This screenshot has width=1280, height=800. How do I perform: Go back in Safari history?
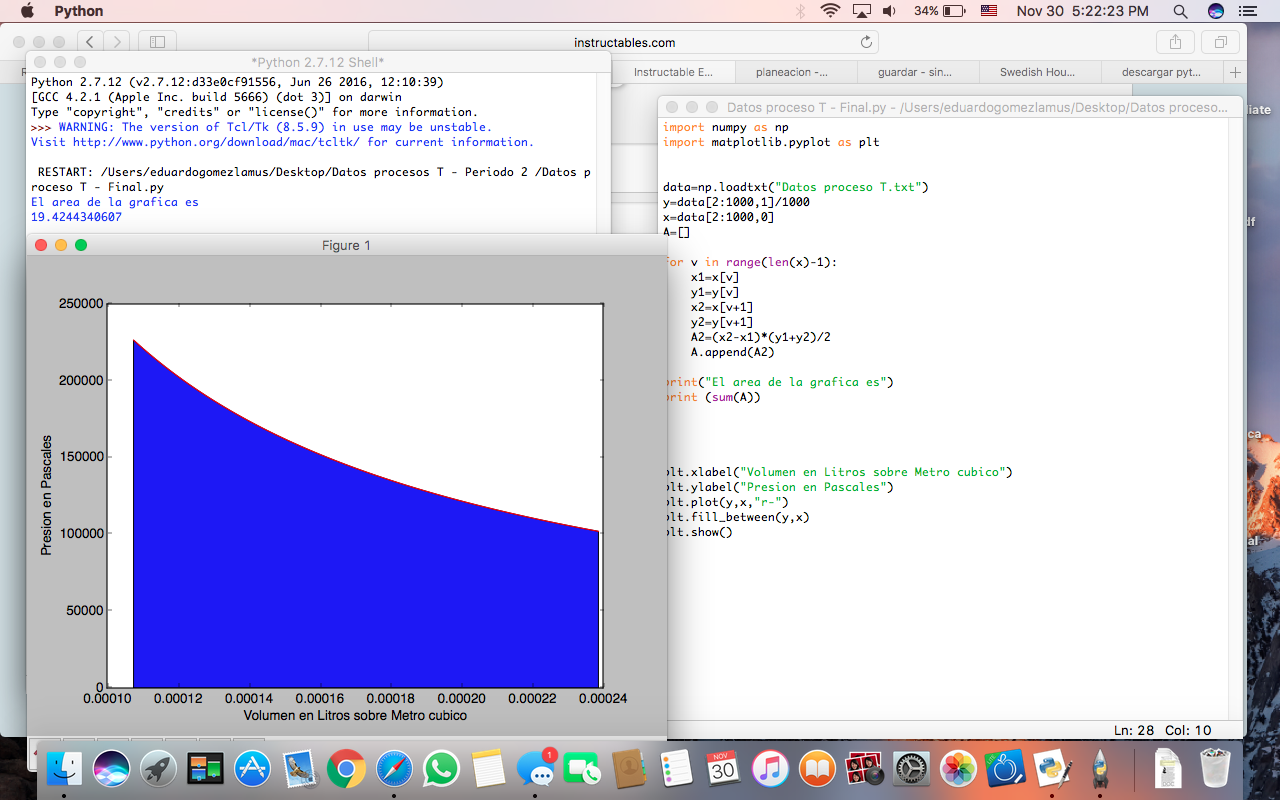coord(90,42)
